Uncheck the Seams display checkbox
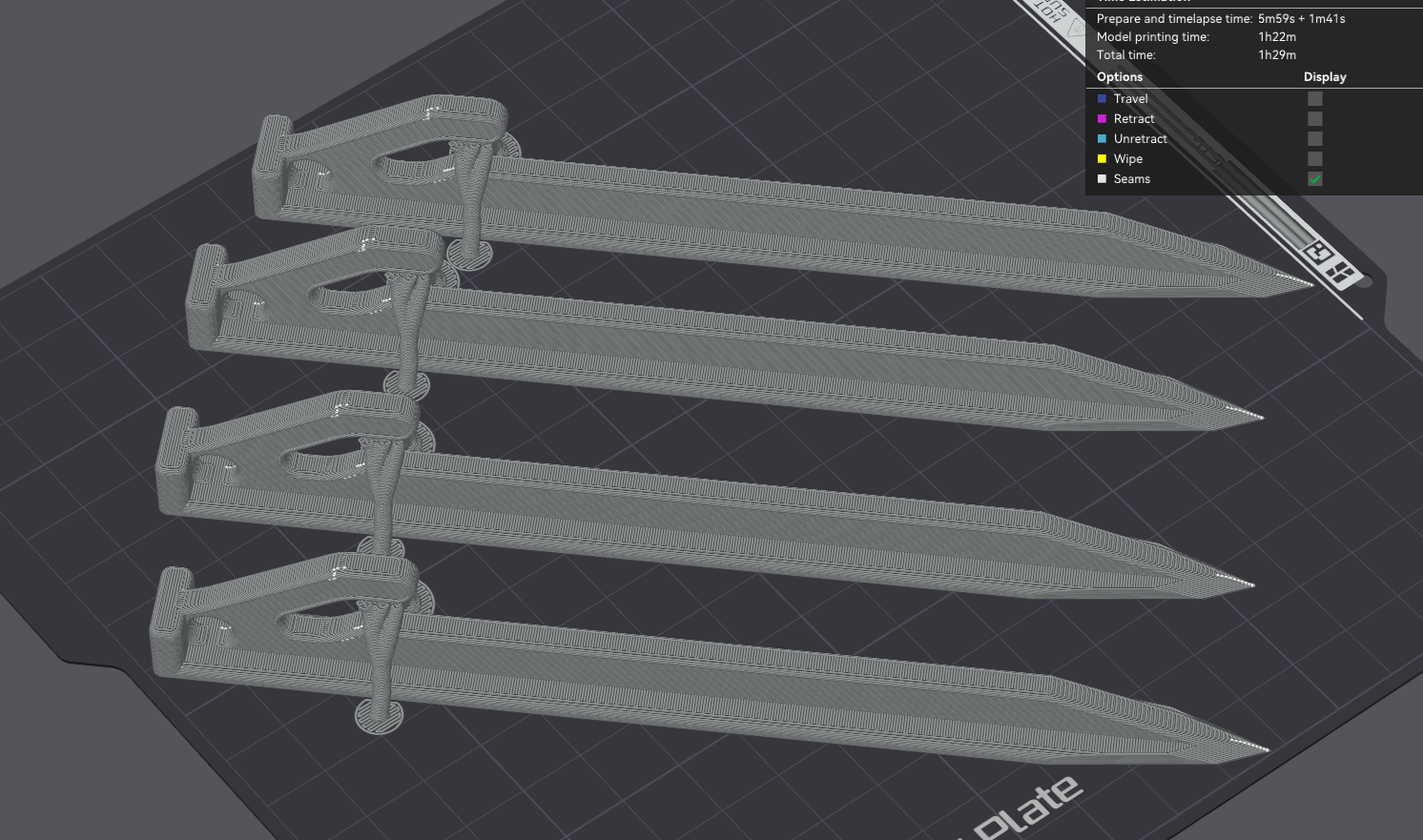Image resolution: width=1423 pixels, height=840 pixels. click(1315, 178)
